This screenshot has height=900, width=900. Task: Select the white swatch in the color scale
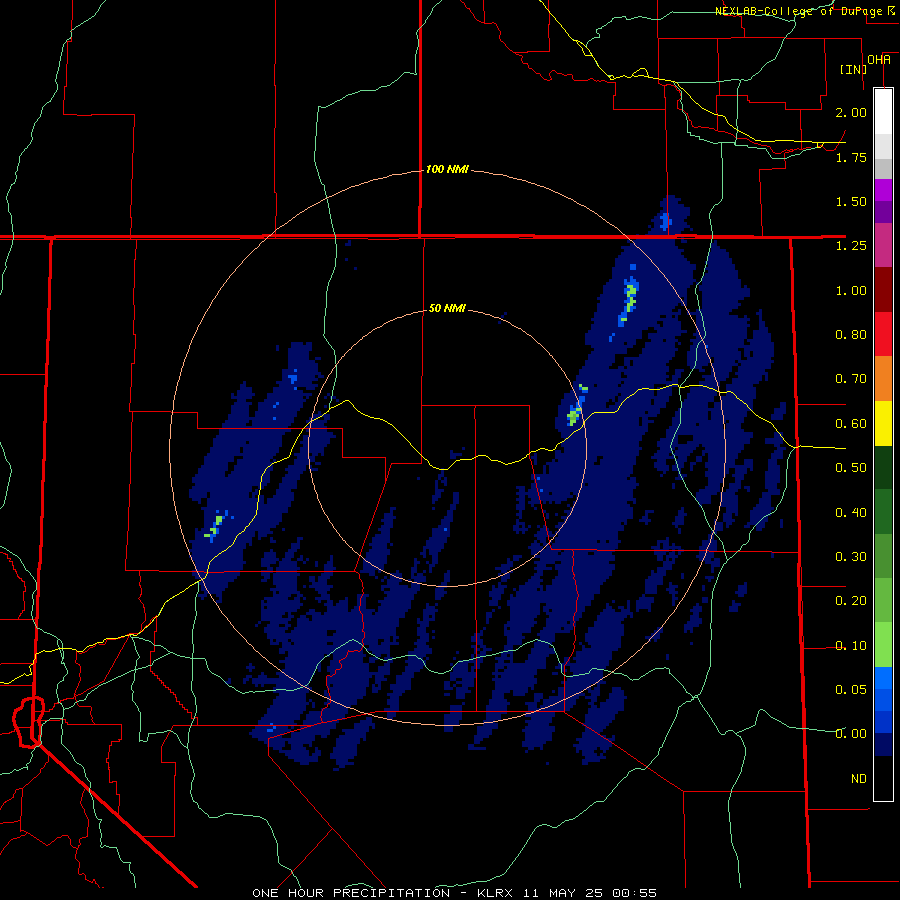tap(883, 112)
